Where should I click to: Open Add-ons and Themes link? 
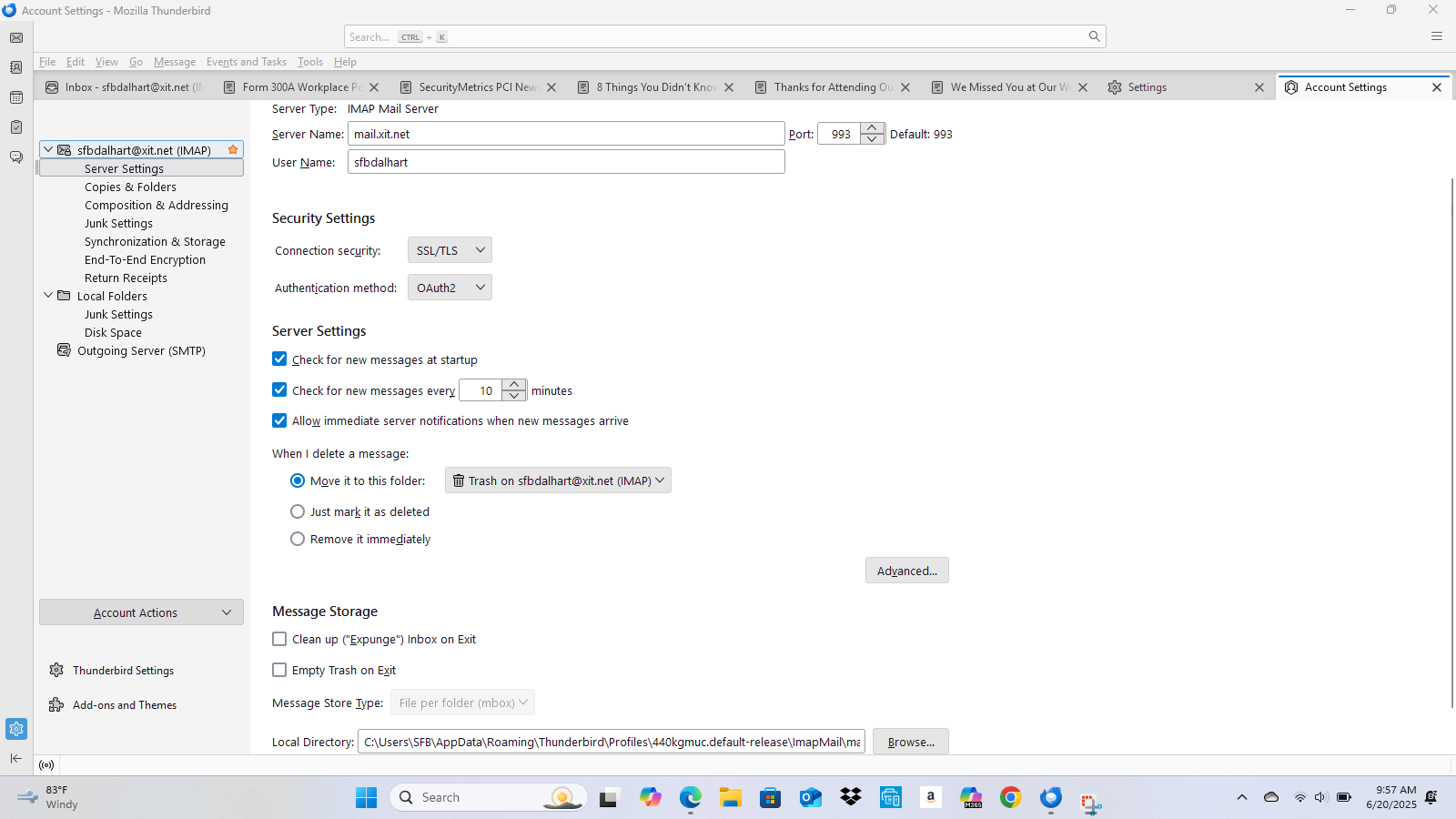tap(125, 705)
